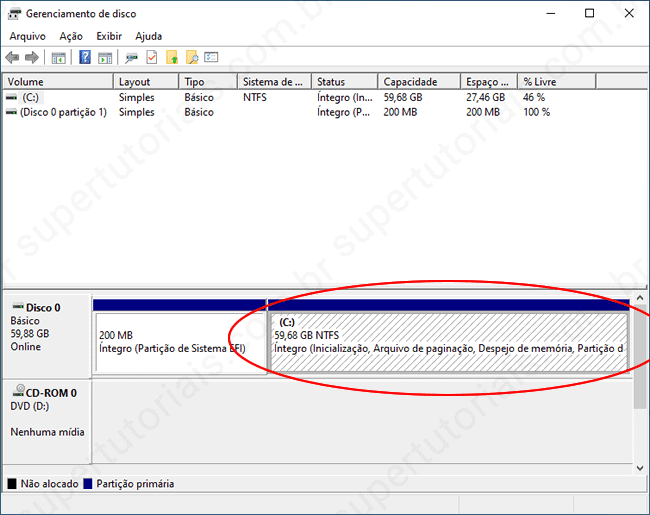Open the Exibir menu
The width and height of the screenshot is (650, 515).
click(109, 36)
